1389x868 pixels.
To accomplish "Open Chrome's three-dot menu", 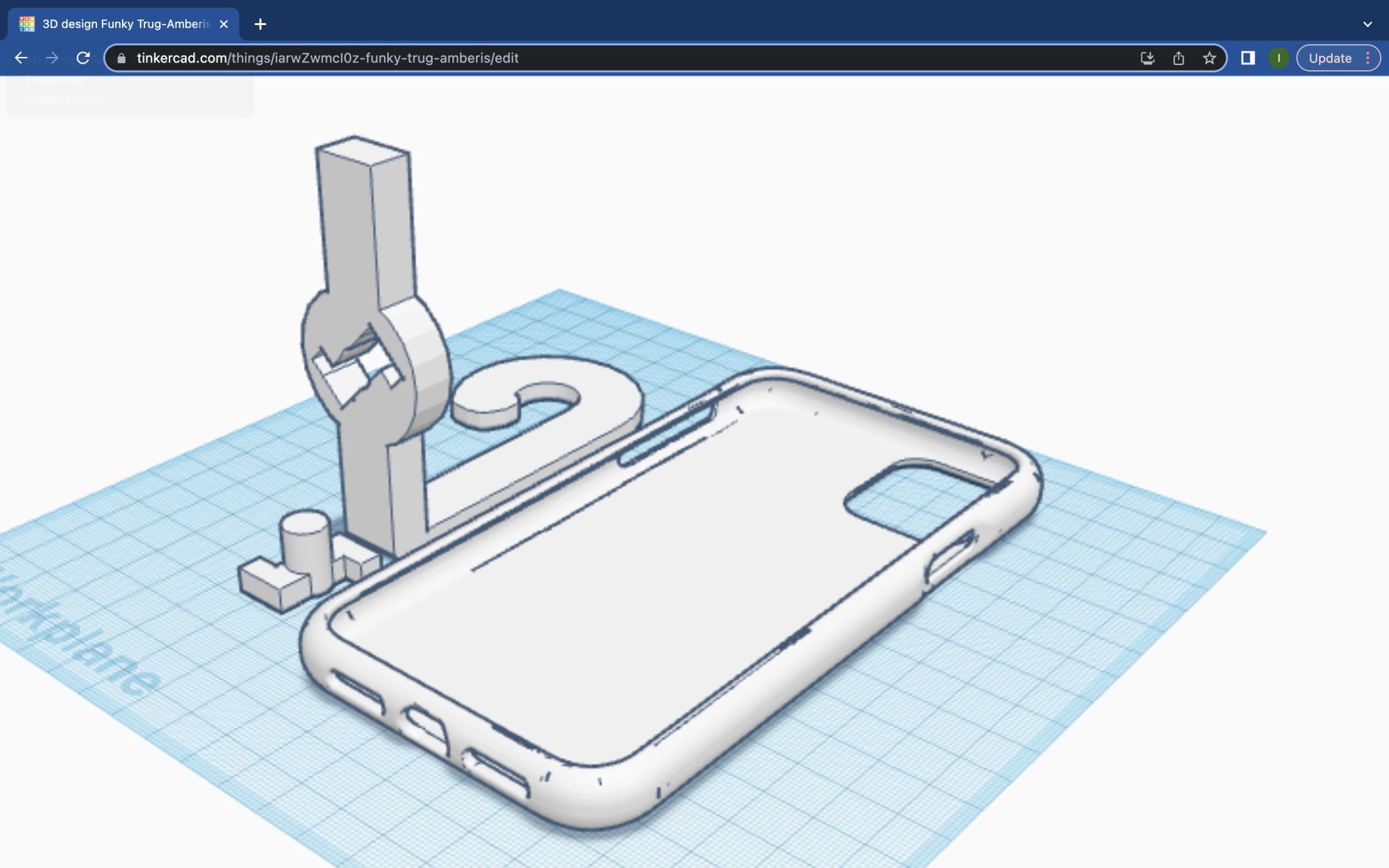I will point(1368,58).
